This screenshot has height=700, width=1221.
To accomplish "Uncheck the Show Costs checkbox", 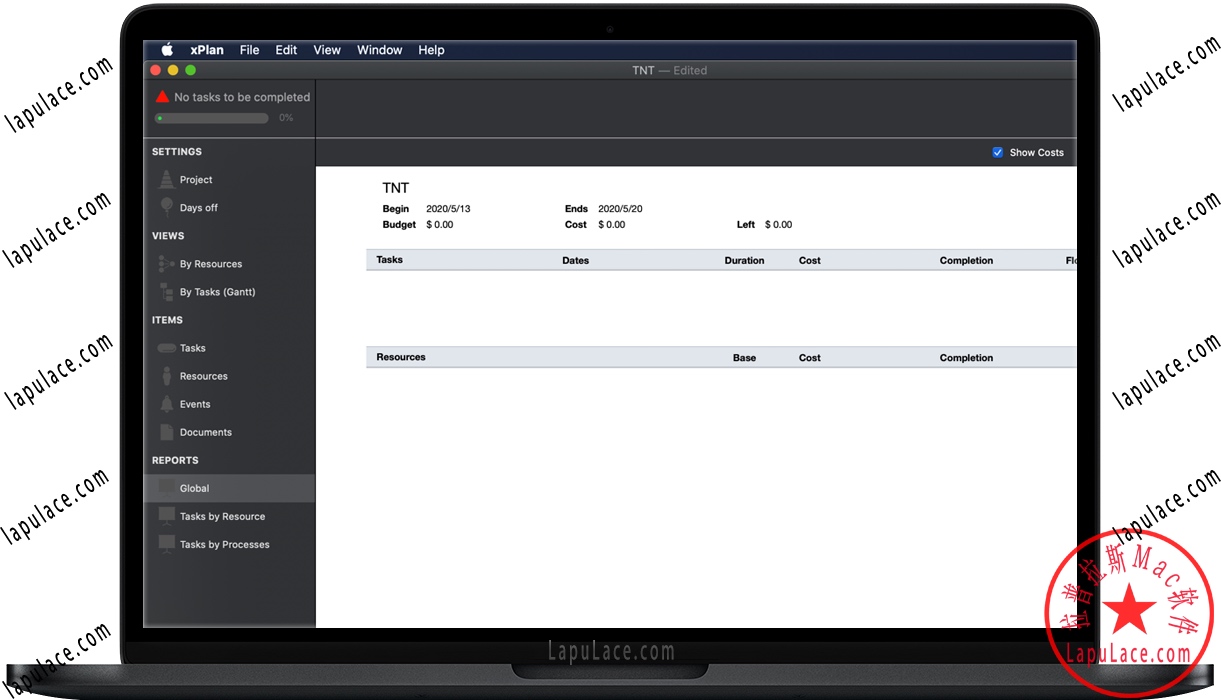I will pos(997,152).
